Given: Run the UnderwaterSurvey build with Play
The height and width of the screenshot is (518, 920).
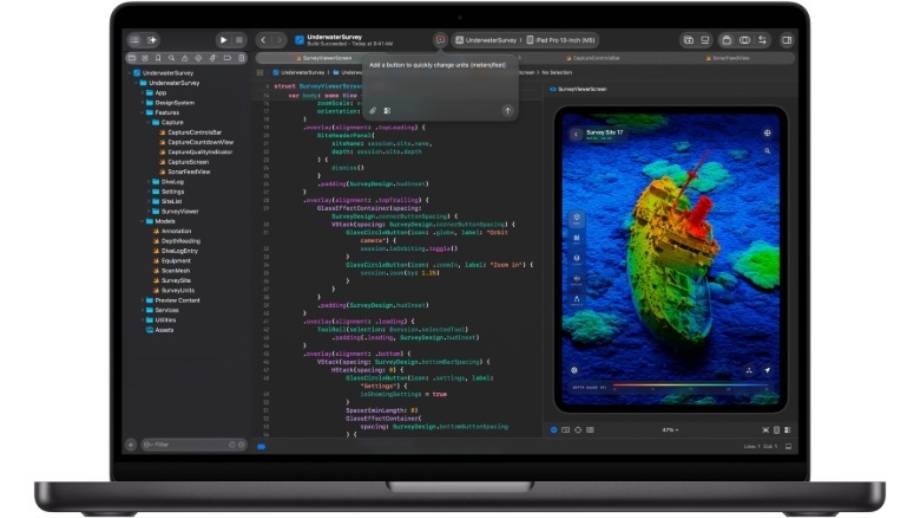Looking at the screenshot, I should (x=223, y=40).
